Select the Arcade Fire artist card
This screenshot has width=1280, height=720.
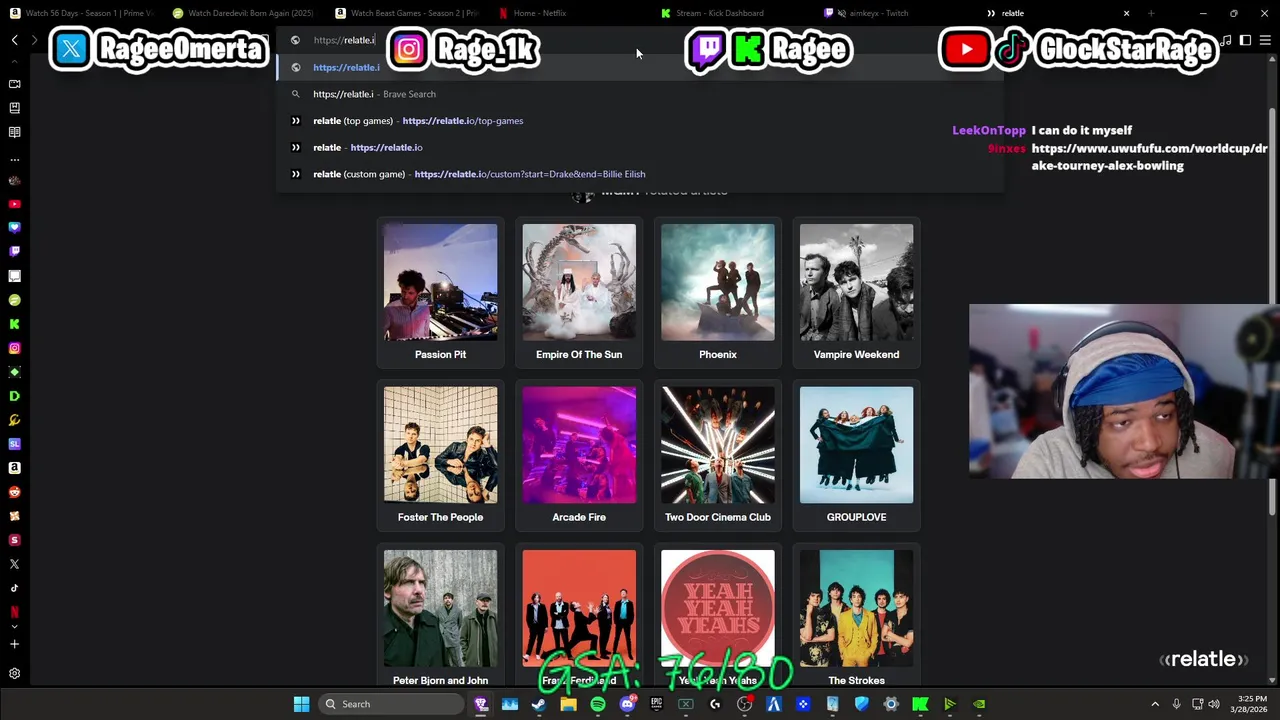click(579, 455)
